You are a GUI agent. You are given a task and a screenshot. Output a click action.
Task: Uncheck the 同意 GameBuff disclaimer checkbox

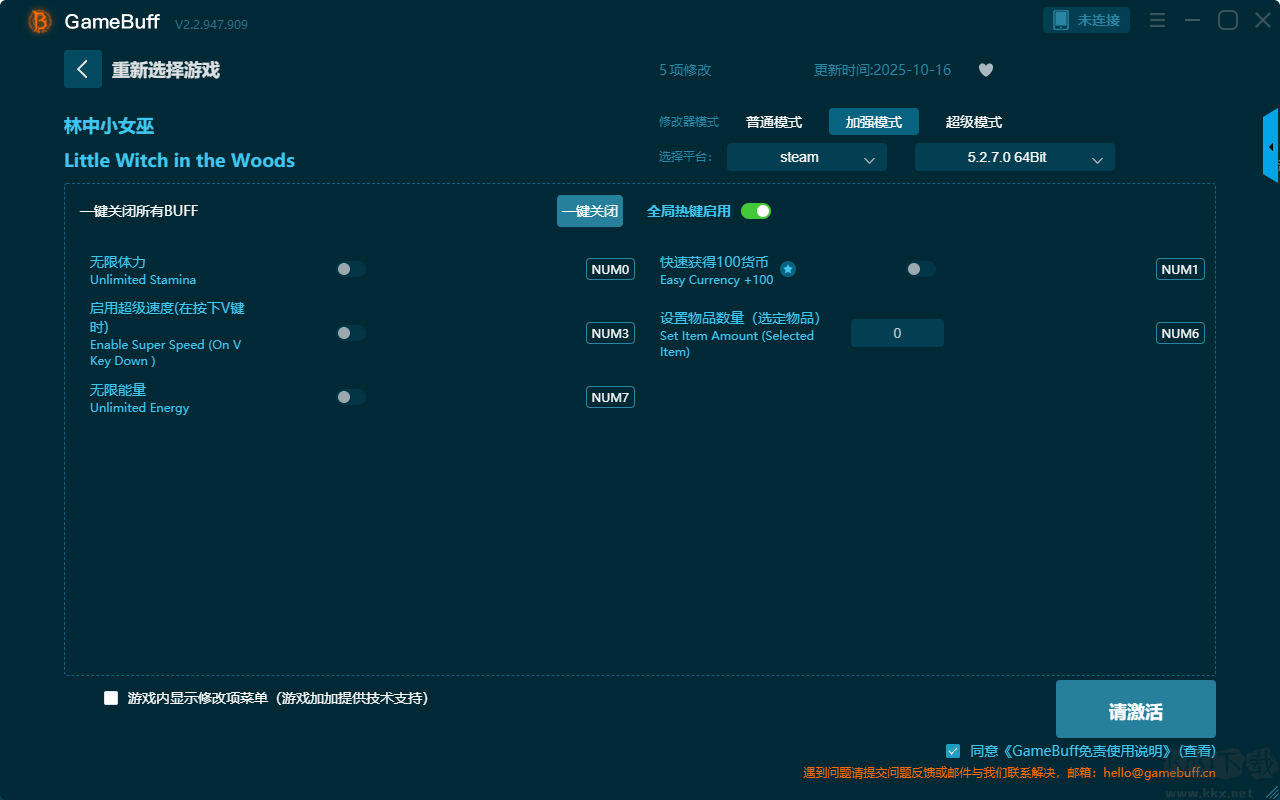pos(953,751)
